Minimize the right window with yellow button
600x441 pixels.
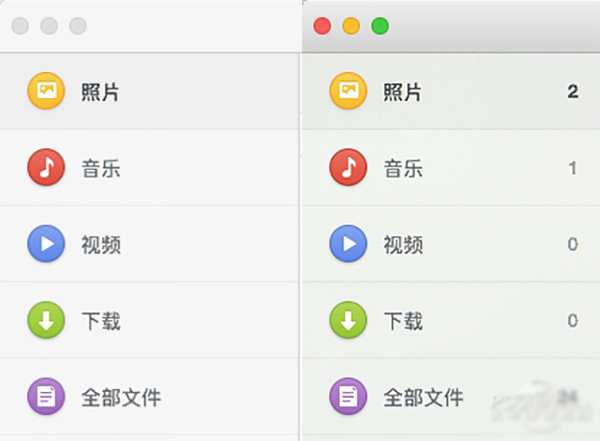[351, 26]
